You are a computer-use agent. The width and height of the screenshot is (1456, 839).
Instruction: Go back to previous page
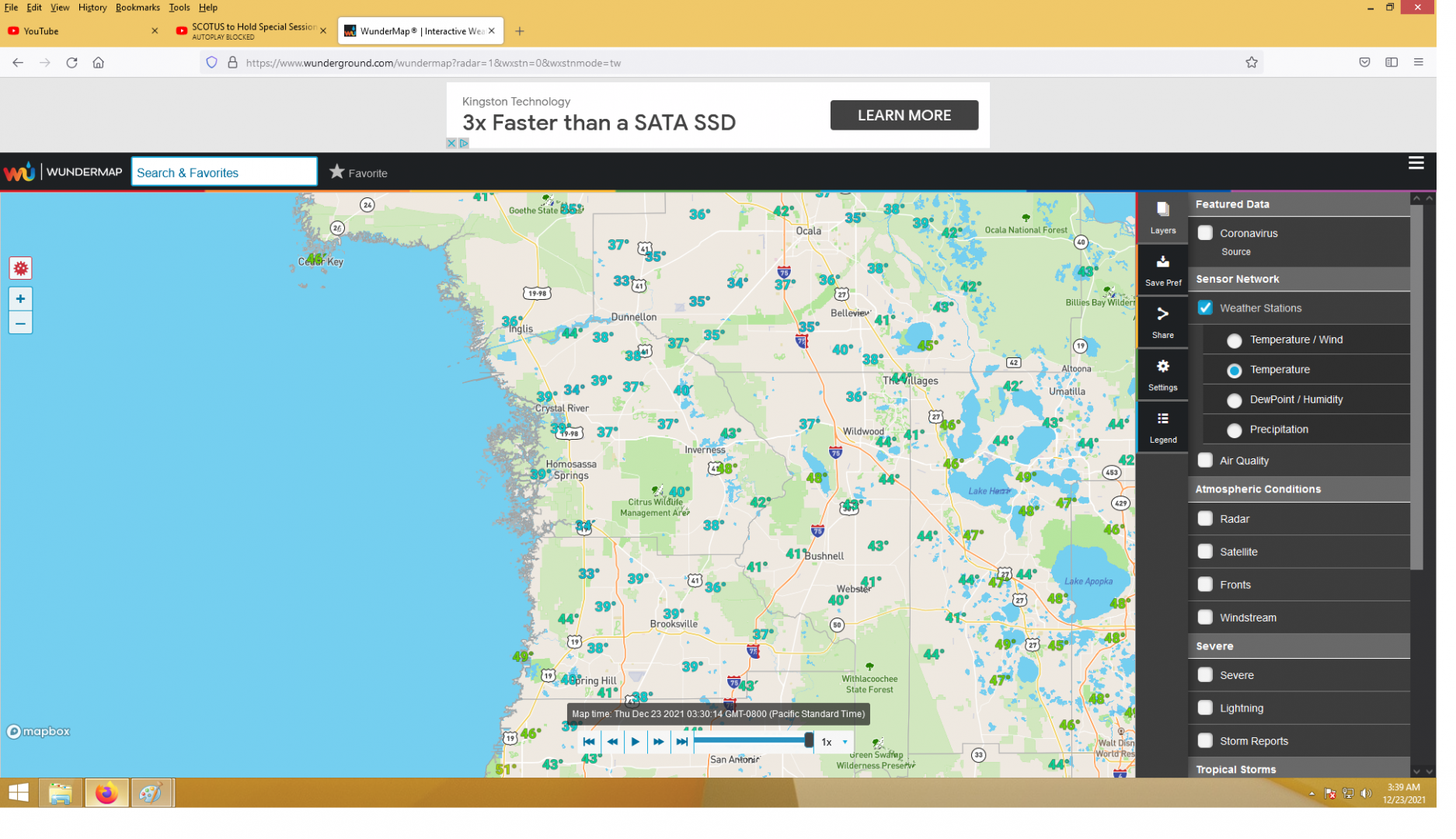click(18, 64)
